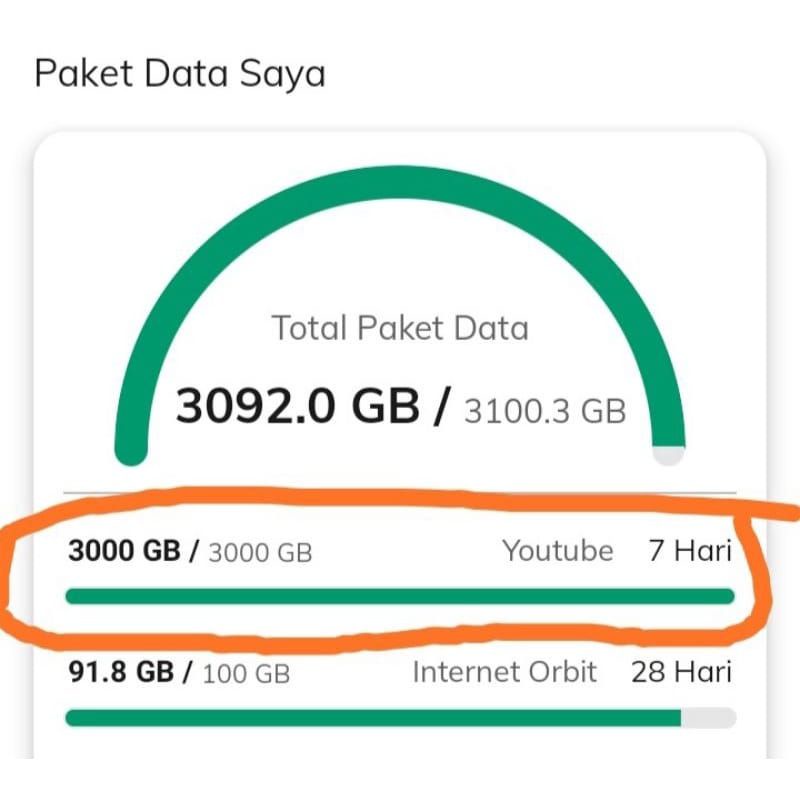Tap the 7 Hari validity label
This screenshot has height=800, width=800.
click(x=688, y=551)
